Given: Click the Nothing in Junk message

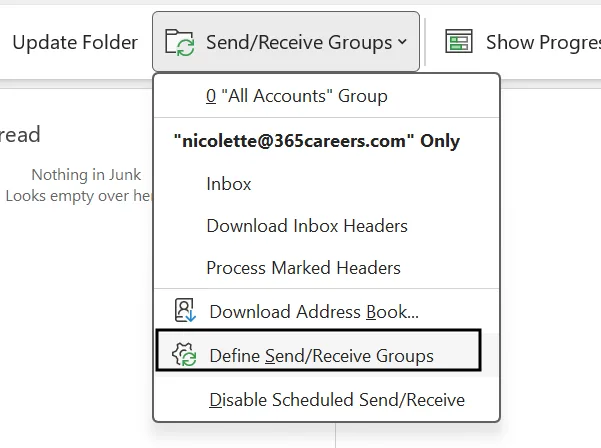Looking at the screenshot, I should [x=86, y=175].
